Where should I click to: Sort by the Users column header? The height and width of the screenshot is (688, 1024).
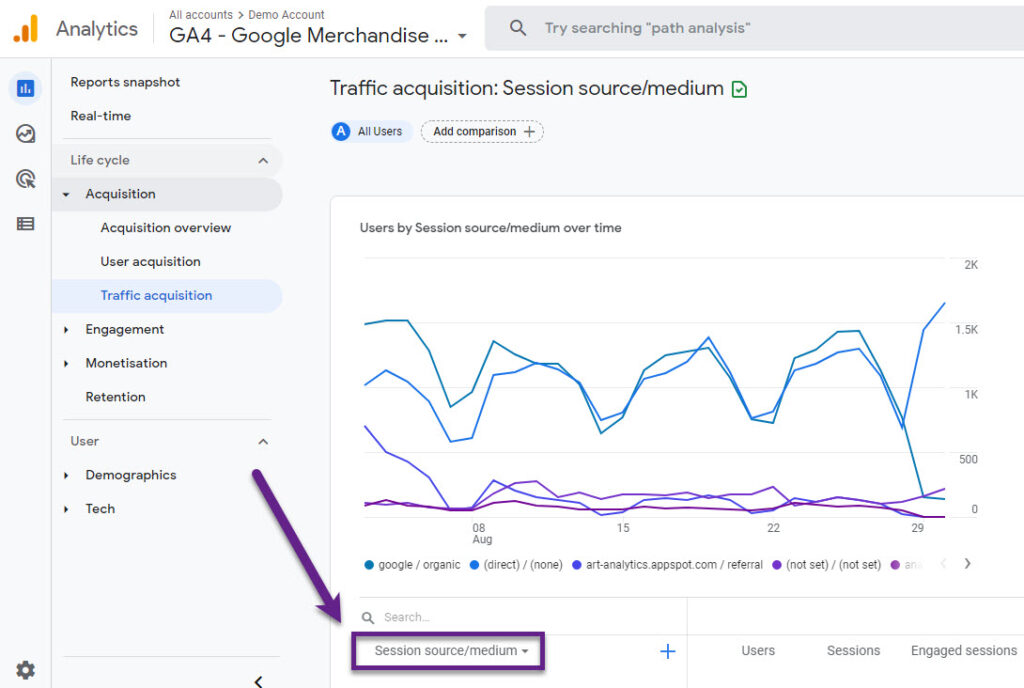click(x=758, y=651)
